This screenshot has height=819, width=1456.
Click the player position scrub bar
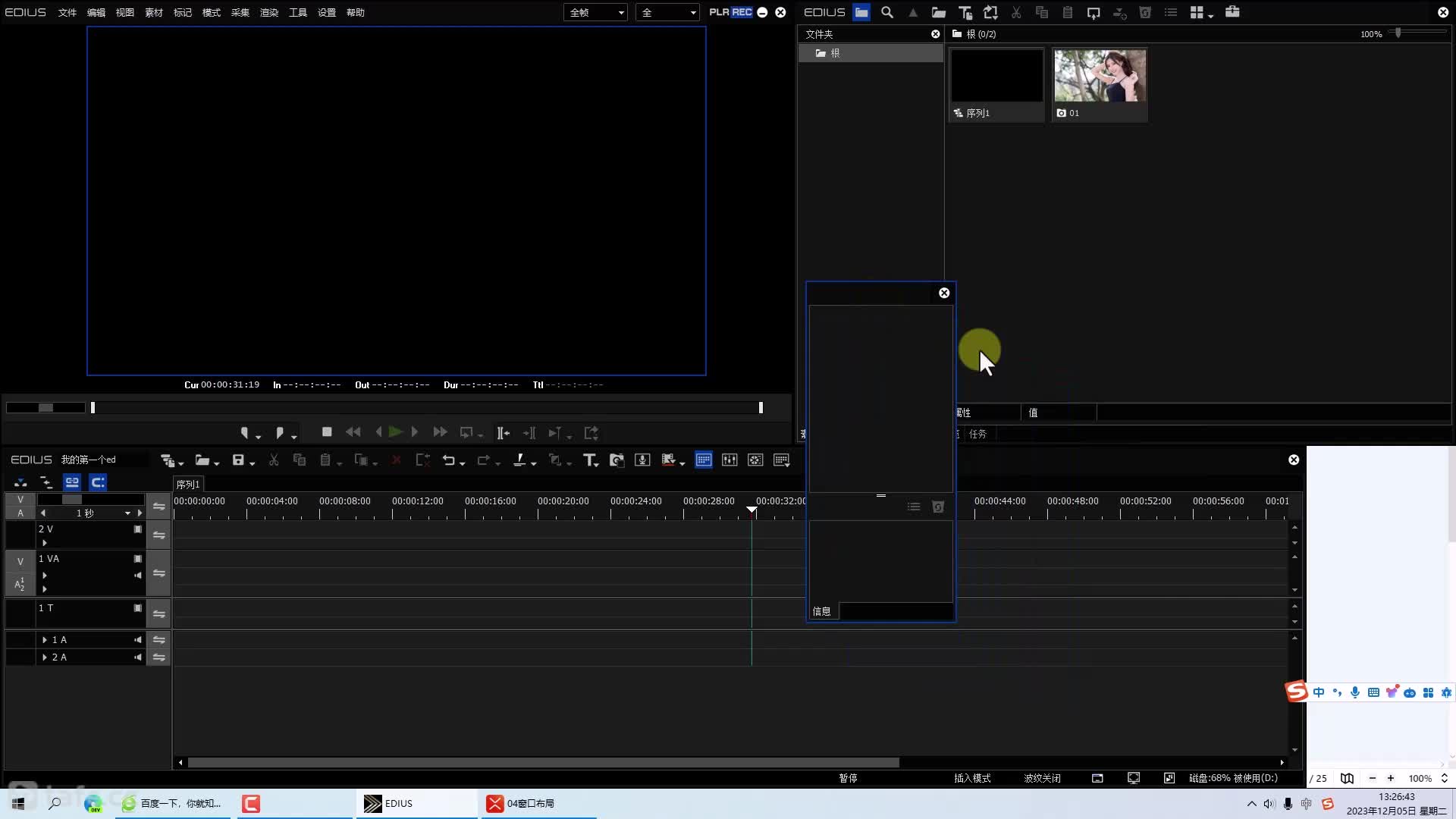coord(426,408)
